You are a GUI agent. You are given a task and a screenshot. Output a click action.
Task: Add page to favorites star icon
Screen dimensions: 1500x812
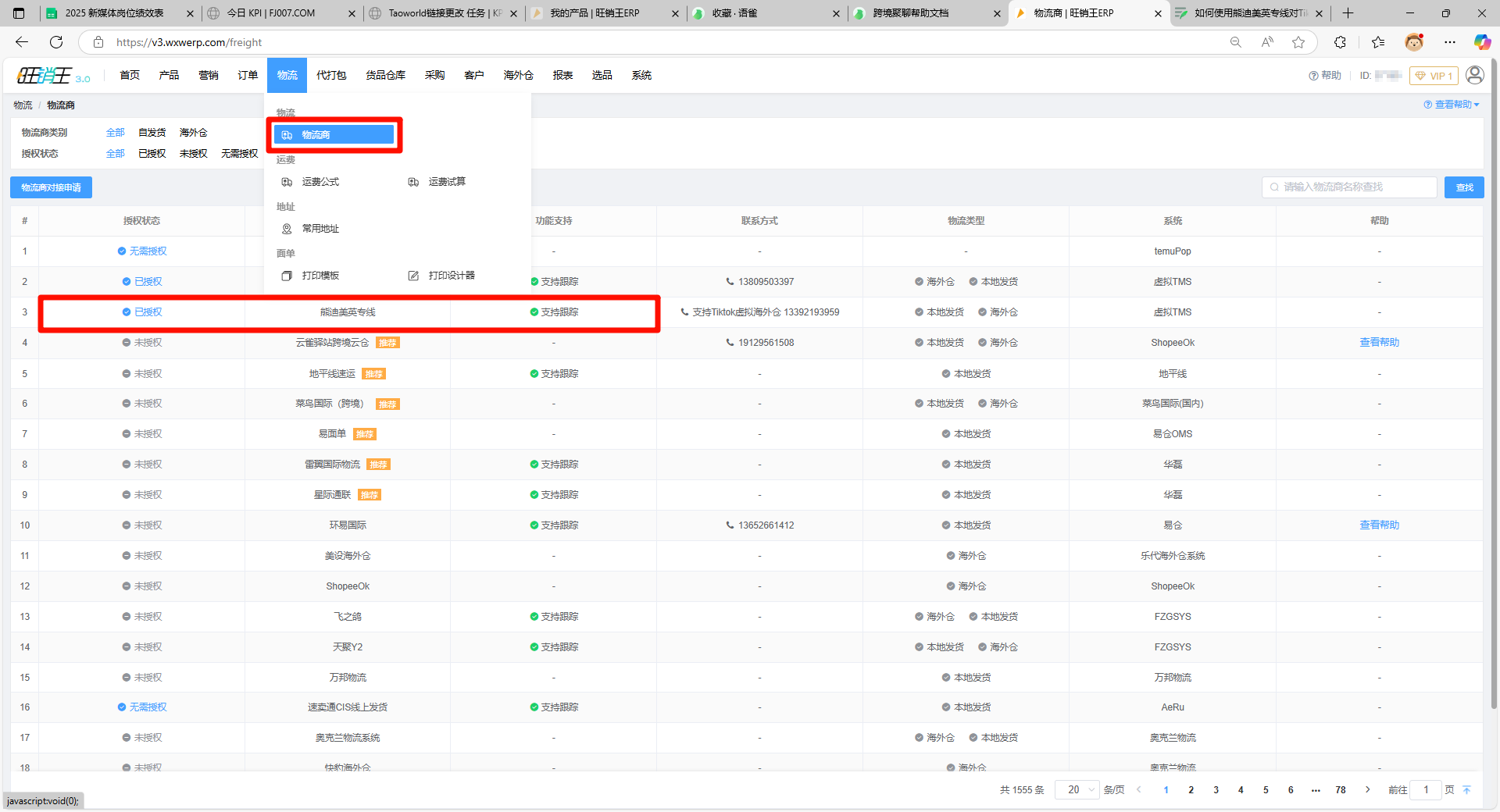point(1298,42)
